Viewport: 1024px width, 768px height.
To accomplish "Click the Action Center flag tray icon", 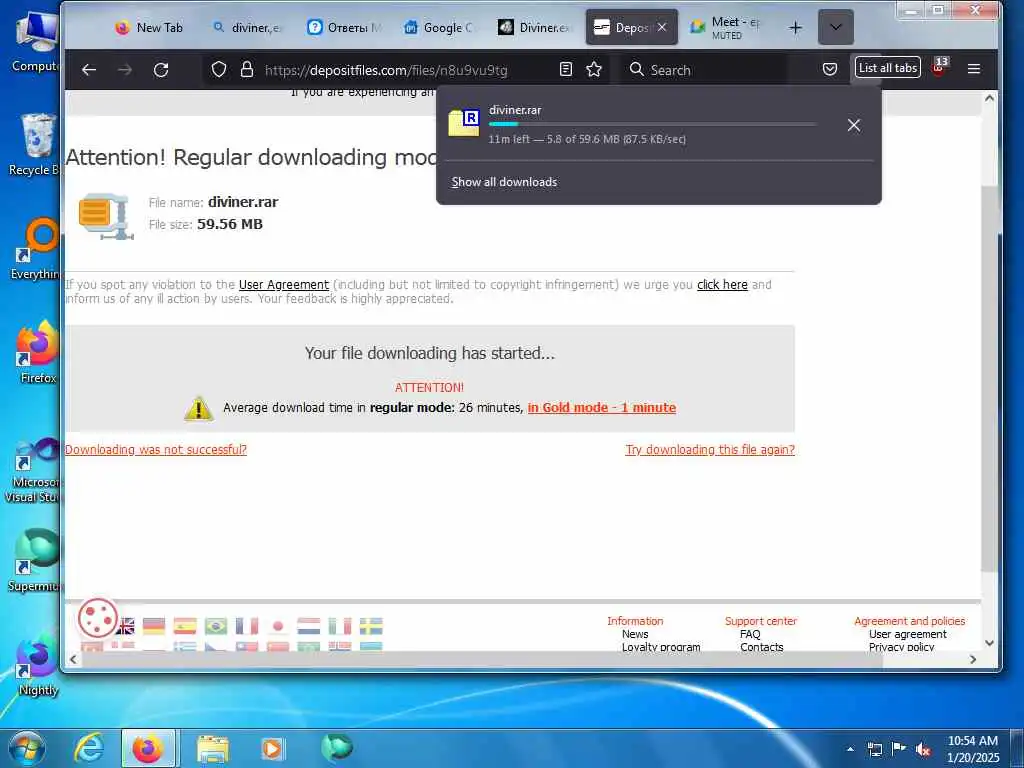I will click(x=899, y=749).
